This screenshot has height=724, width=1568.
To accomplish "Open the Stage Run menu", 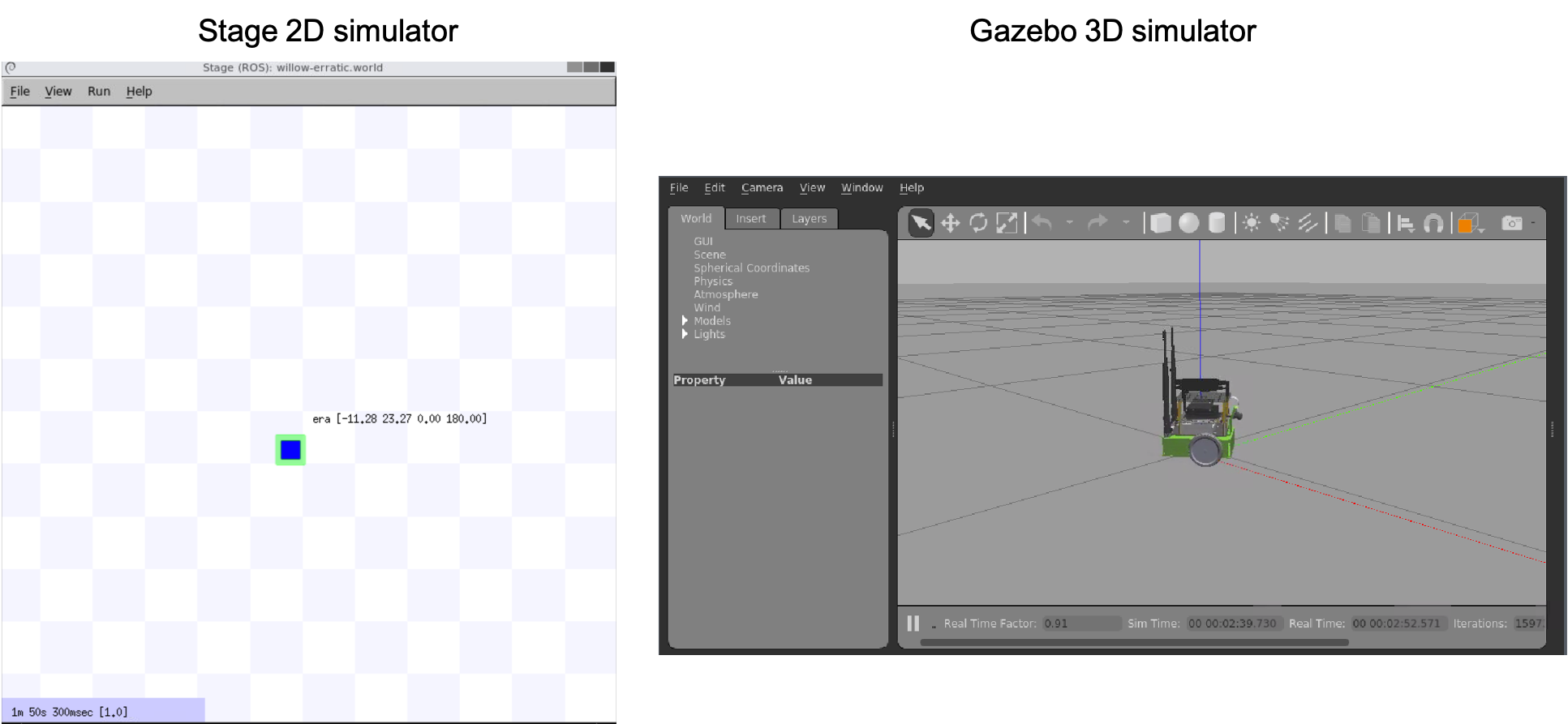I will pyautogui.click(x=99, y=92).
